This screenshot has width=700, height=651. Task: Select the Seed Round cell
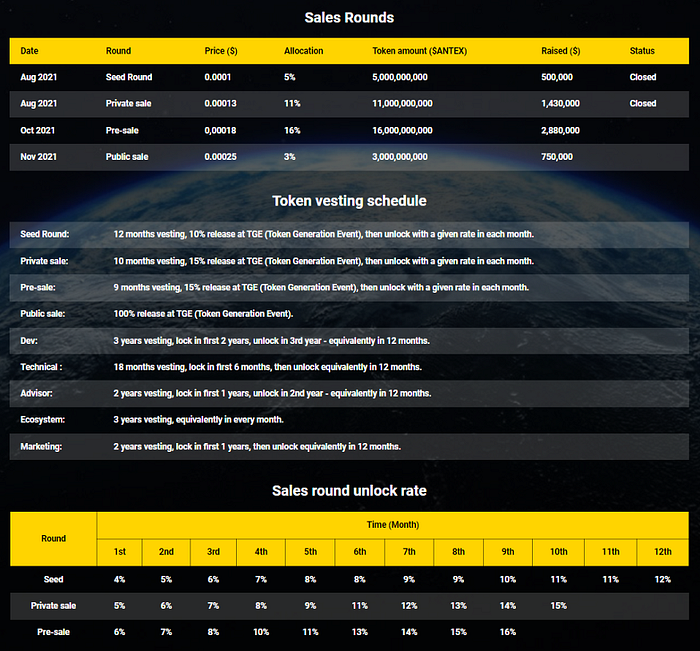[x=129, y=77]
